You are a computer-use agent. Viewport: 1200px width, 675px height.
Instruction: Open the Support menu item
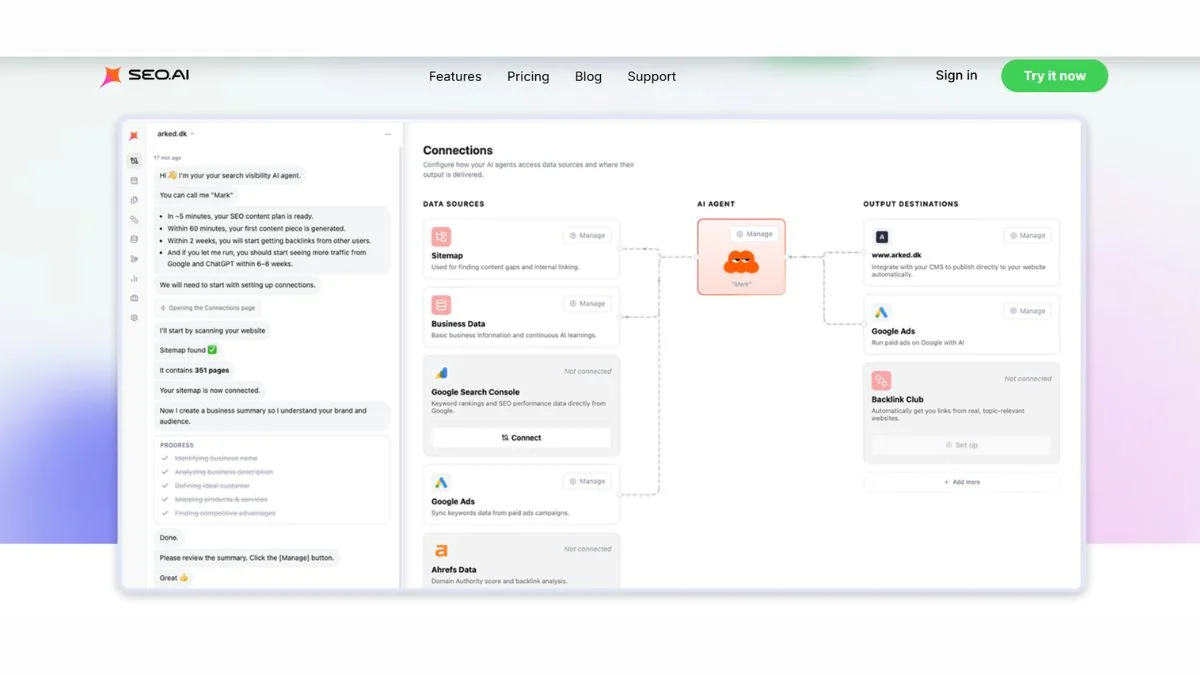coord(652,76)
